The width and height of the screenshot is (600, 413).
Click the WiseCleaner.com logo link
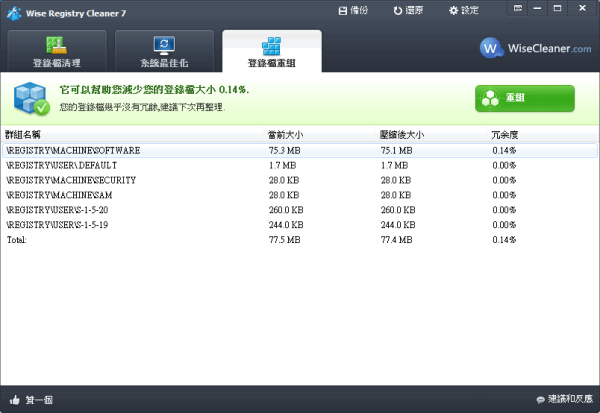click(535, 48)
